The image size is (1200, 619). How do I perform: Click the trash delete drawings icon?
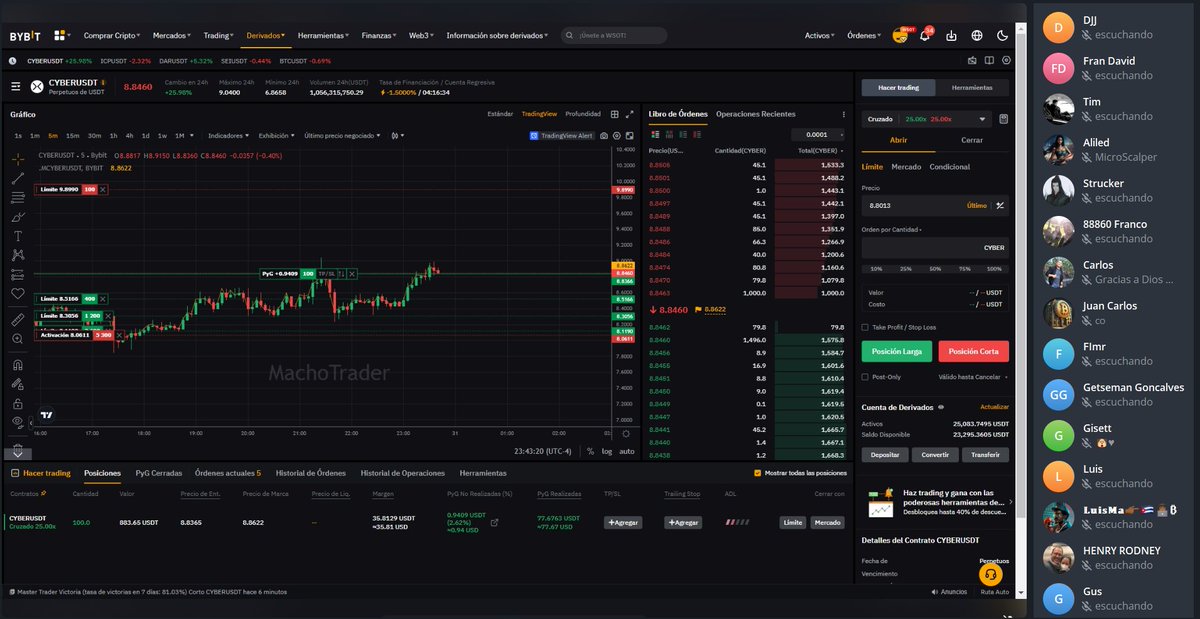click(18, 449)
